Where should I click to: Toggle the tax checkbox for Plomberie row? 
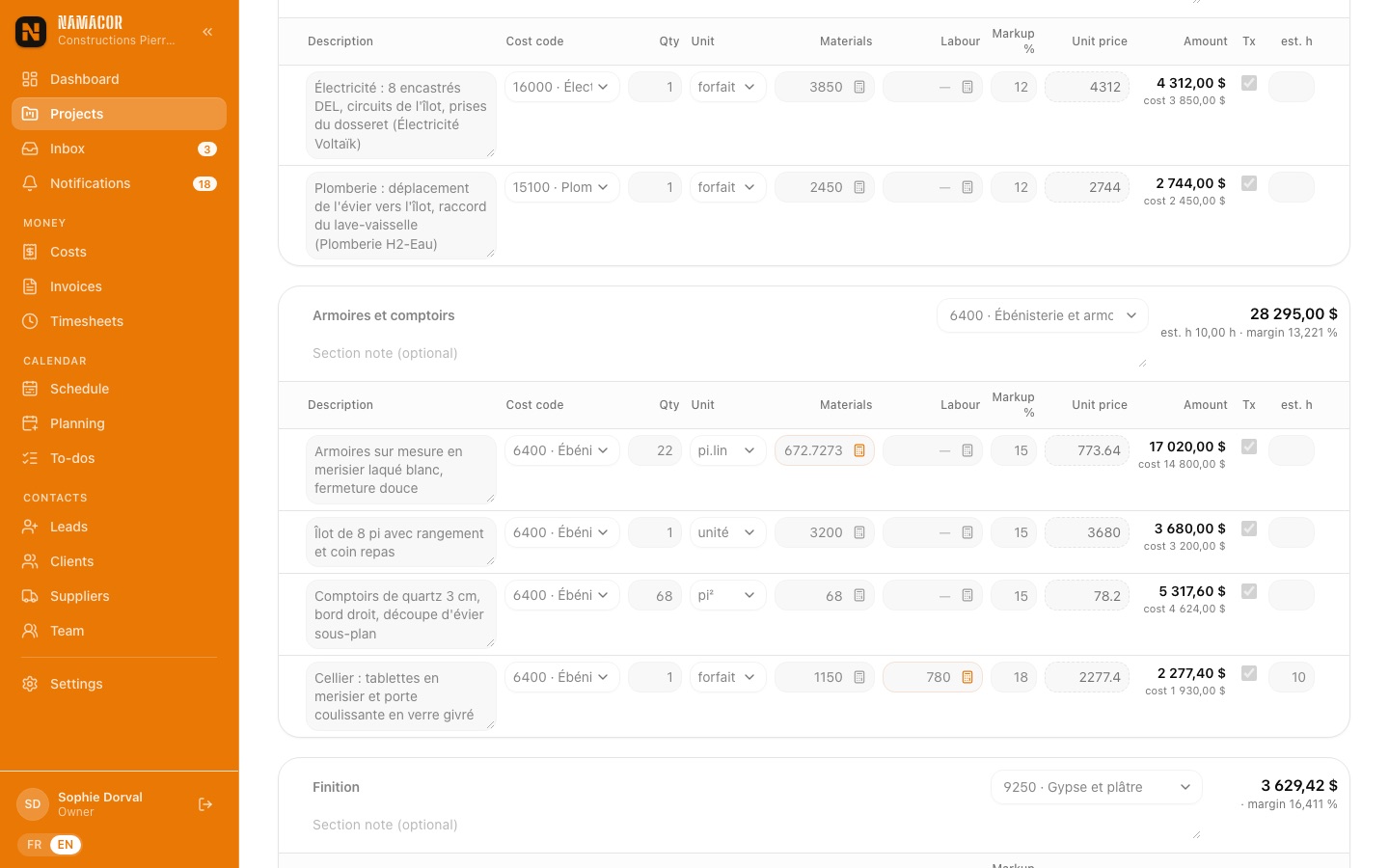(x=1249, y=183)
